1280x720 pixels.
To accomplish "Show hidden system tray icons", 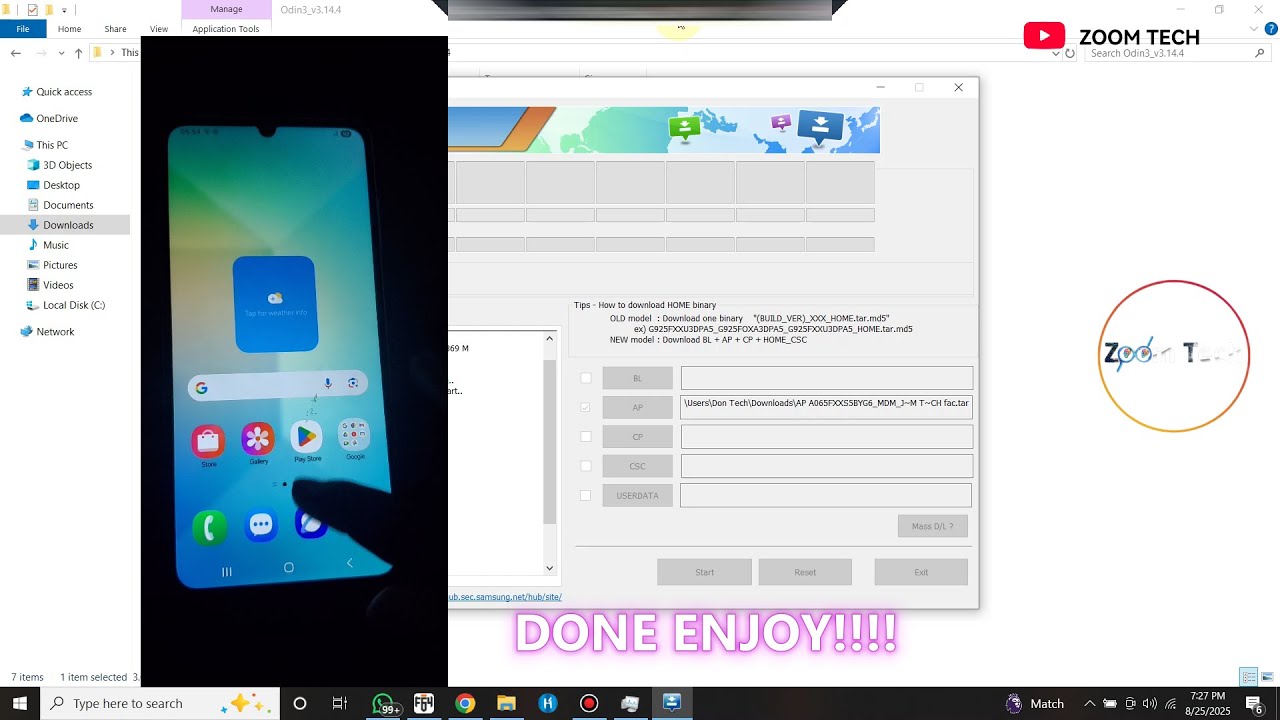I will click(1090, 703).
